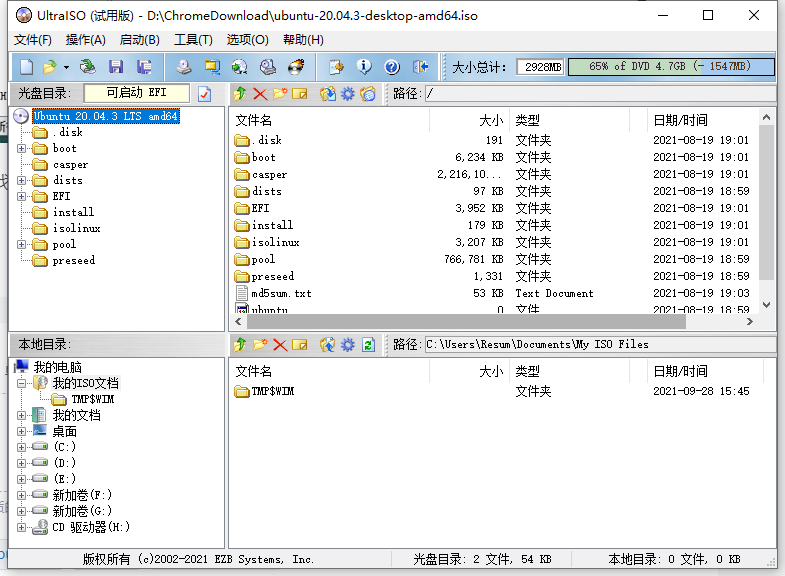
Task: Click the Make CD/DVD image drive icon
Action: click(184, 67)
